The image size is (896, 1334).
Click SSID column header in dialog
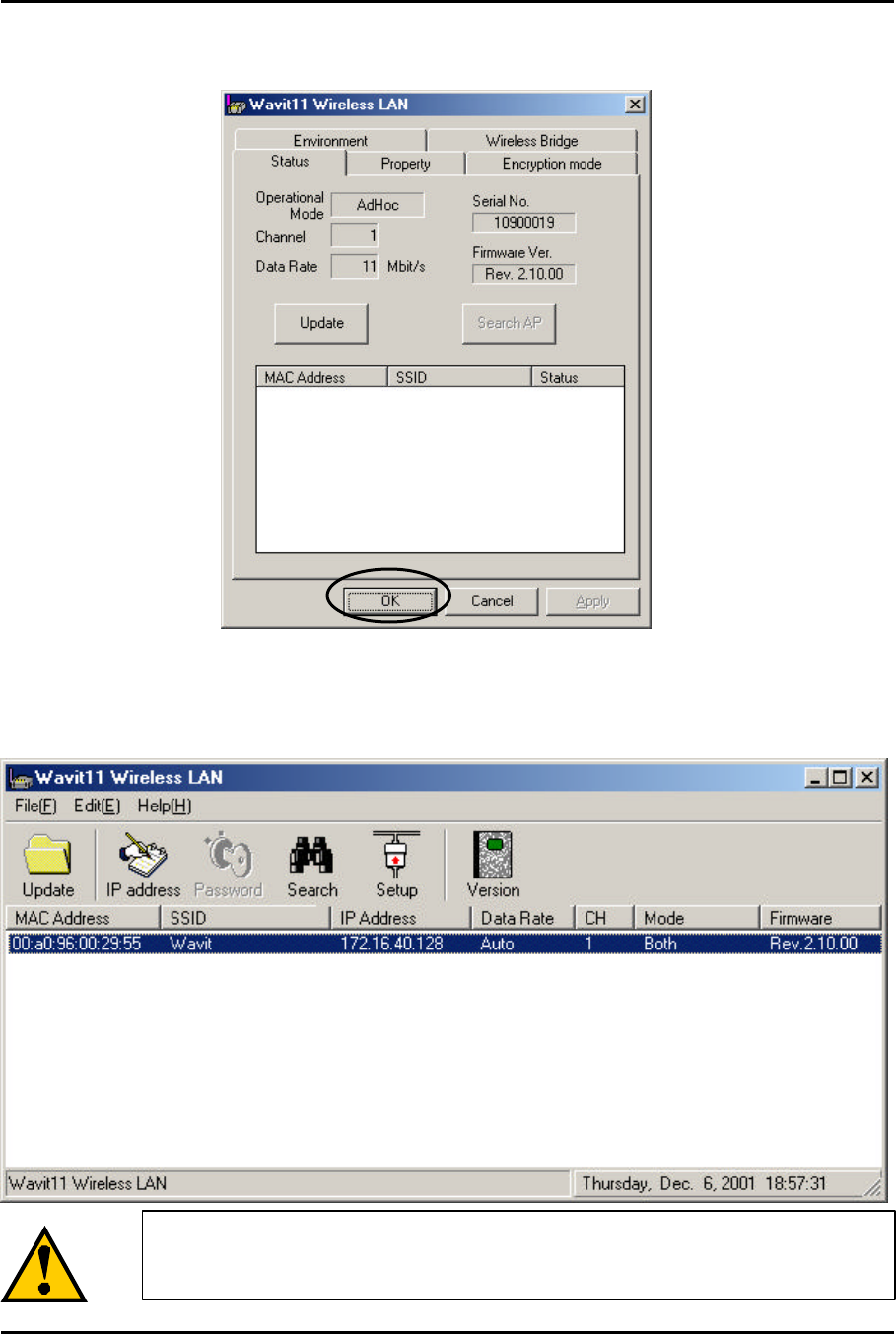(x=459, y=377)
